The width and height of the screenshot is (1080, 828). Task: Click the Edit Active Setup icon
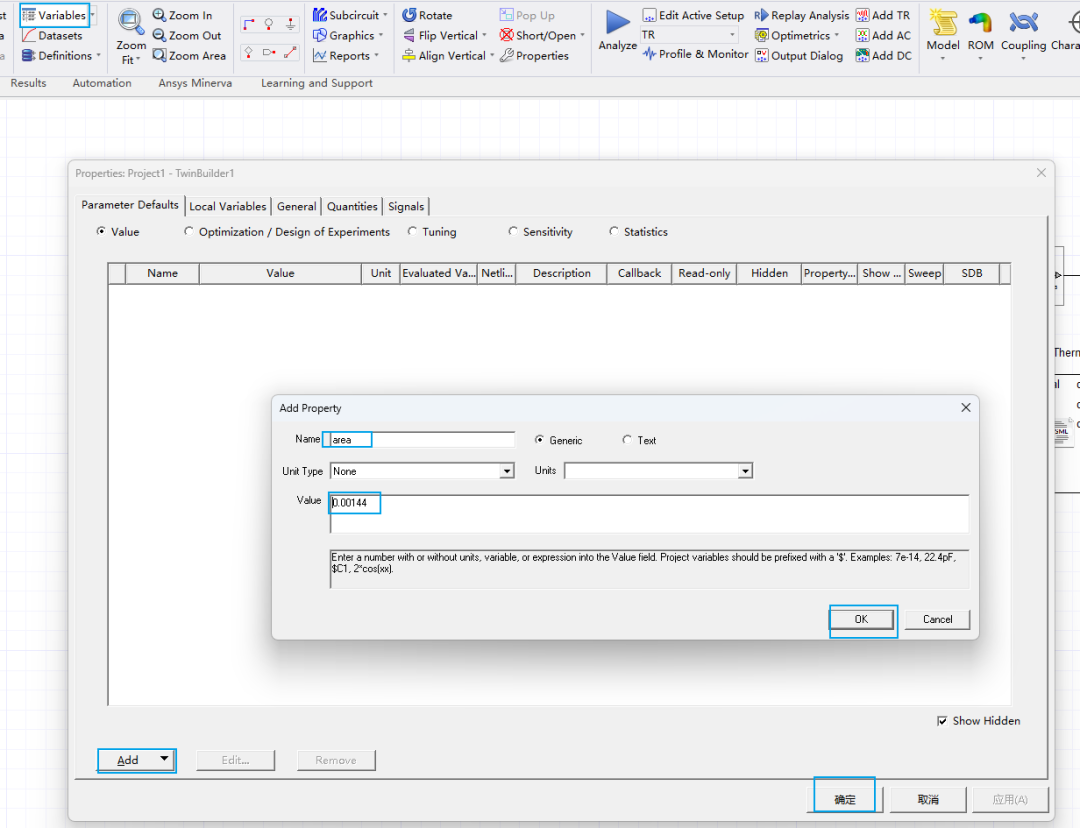[x=650, y=16]
